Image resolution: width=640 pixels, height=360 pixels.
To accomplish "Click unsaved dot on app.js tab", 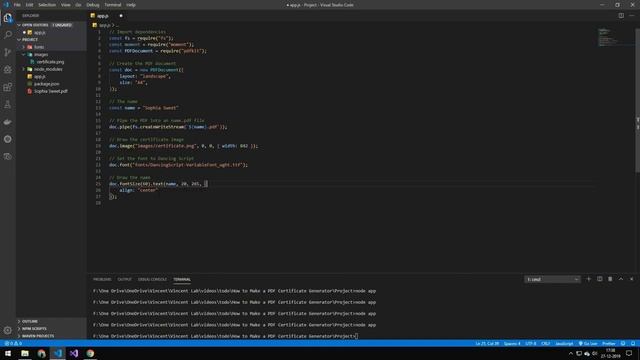I will tap(121, 16).
